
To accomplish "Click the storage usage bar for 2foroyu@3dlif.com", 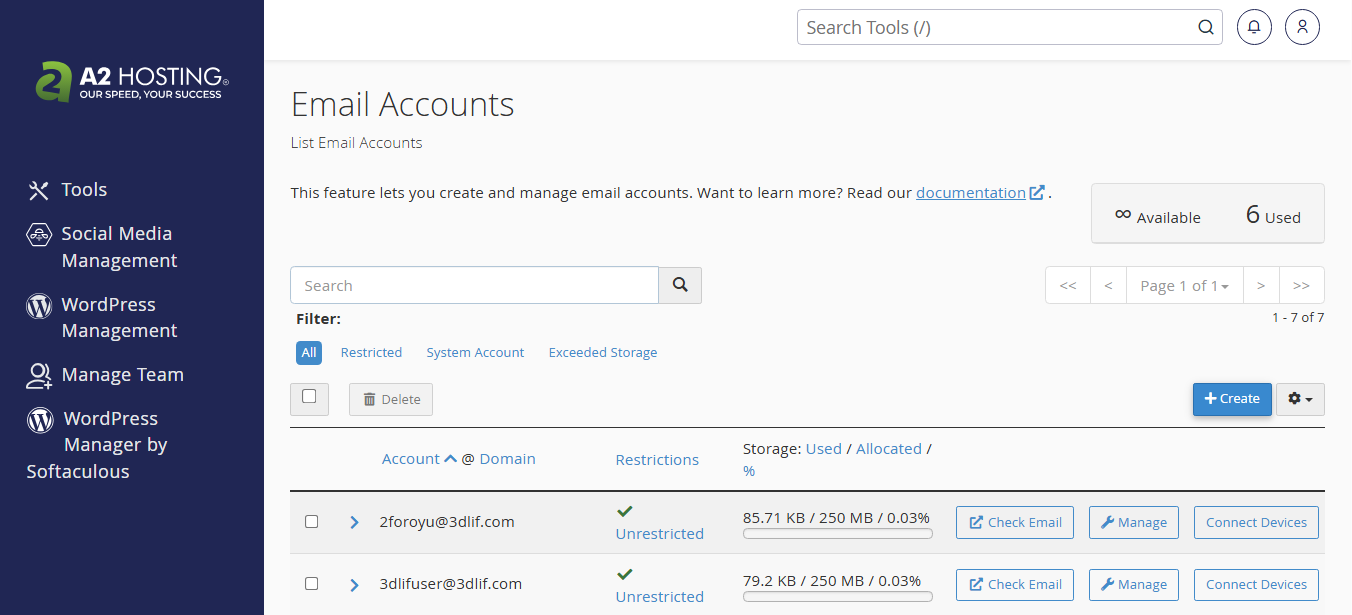I will click(837, 534).
